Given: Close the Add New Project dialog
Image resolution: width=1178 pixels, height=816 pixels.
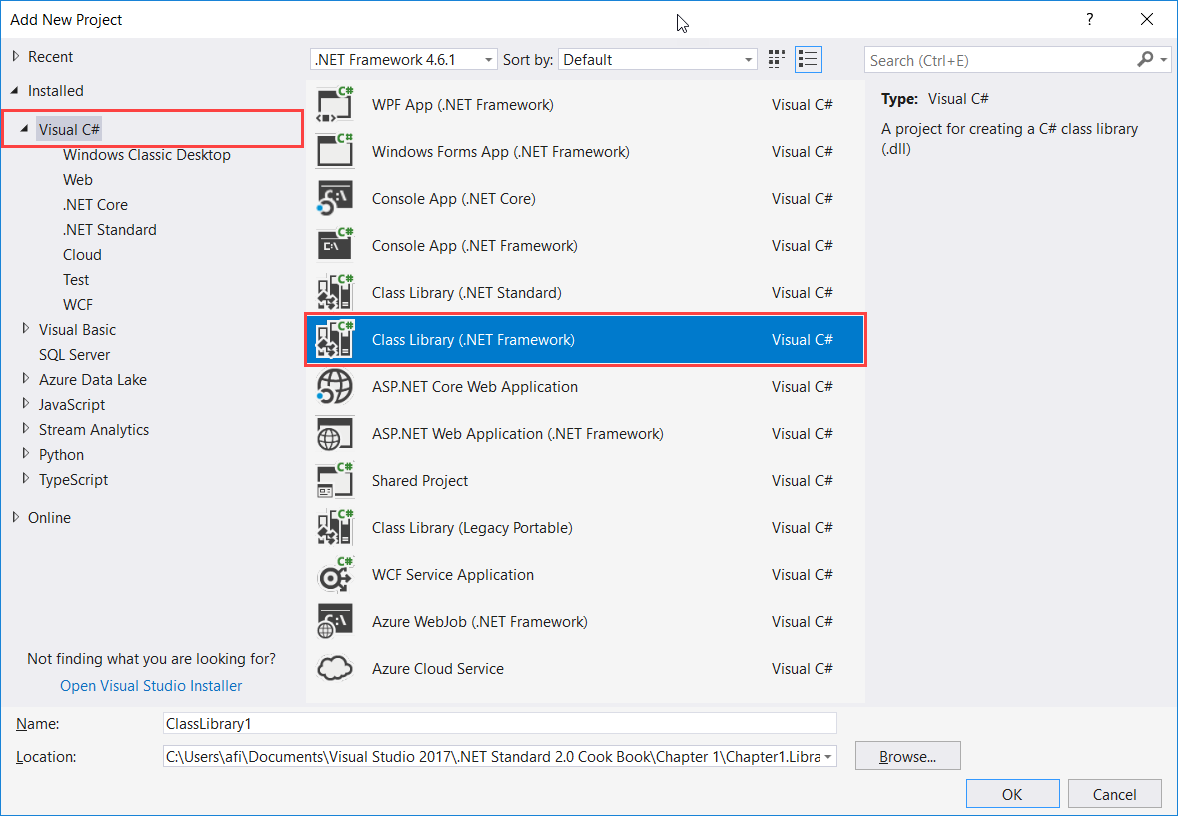Looking at the screenshot, I should 1146,20.
